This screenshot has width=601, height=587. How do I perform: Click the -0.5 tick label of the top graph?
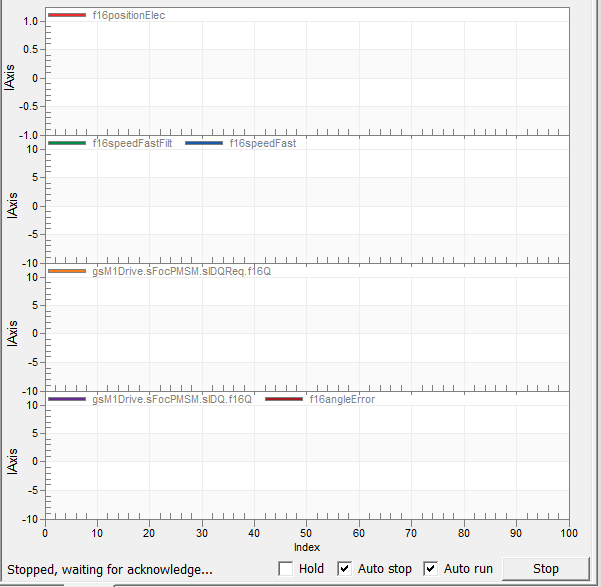(28, 106)
